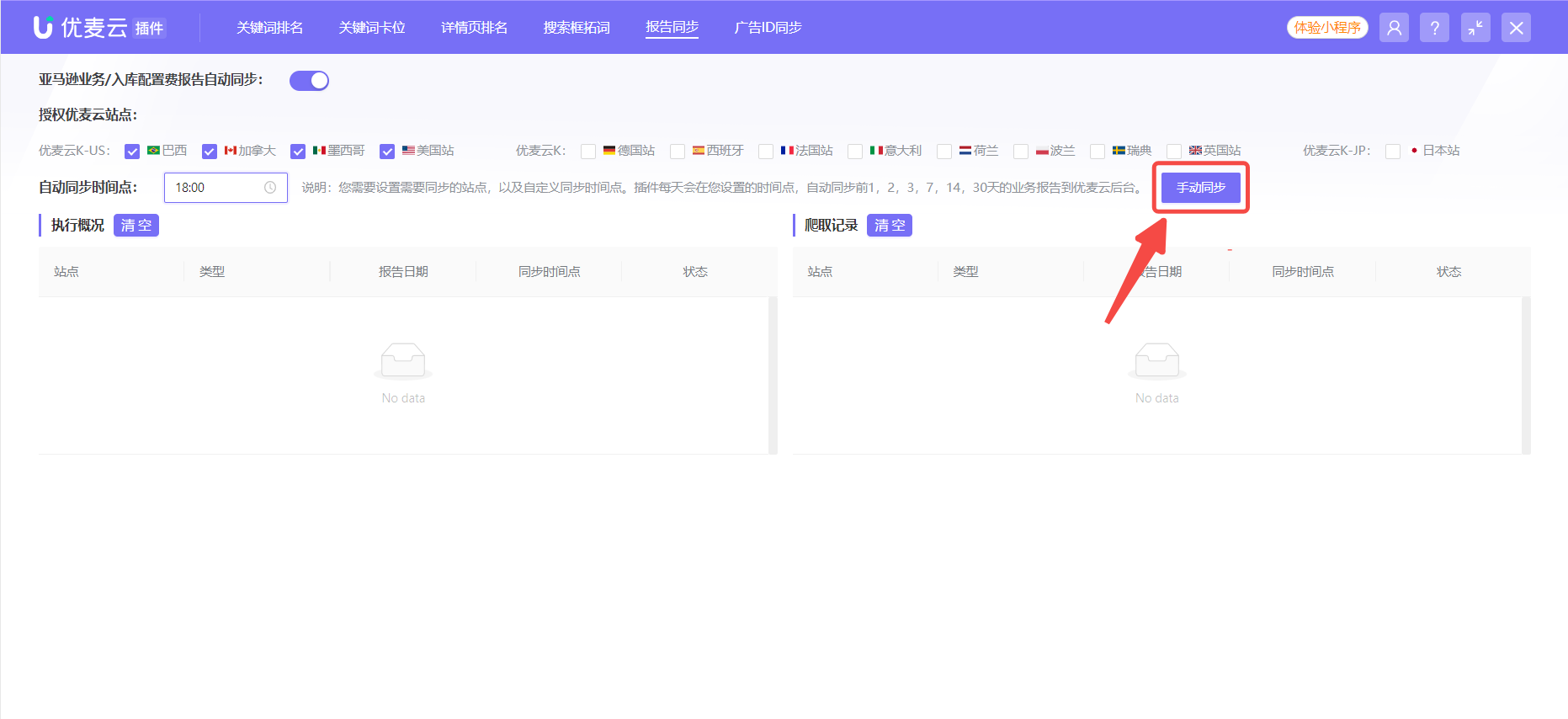
Task: Check the 荷兰 site checkbox
Action: (944, 152)
